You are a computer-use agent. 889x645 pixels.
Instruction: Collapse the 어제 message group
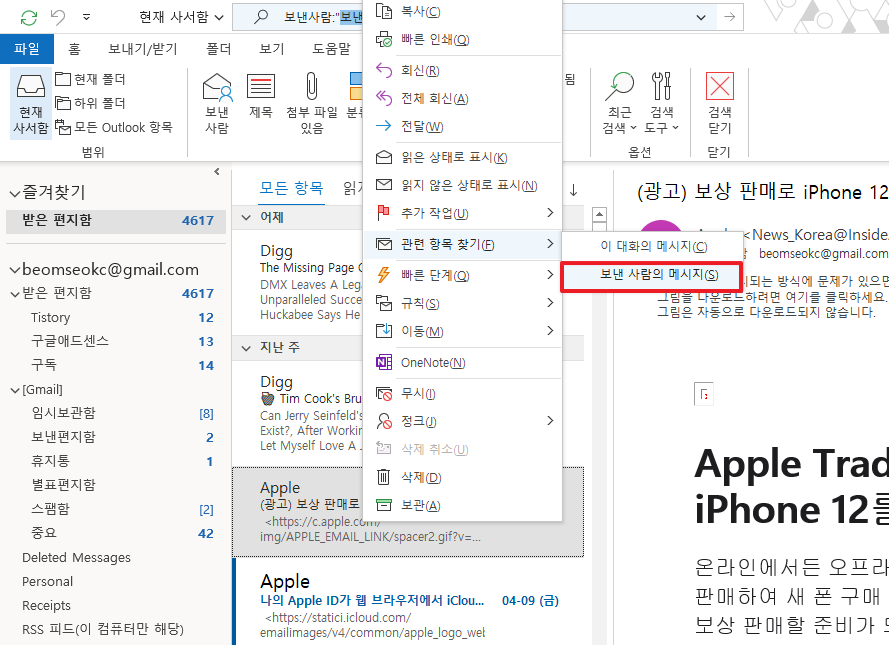(x=246, y=218)
